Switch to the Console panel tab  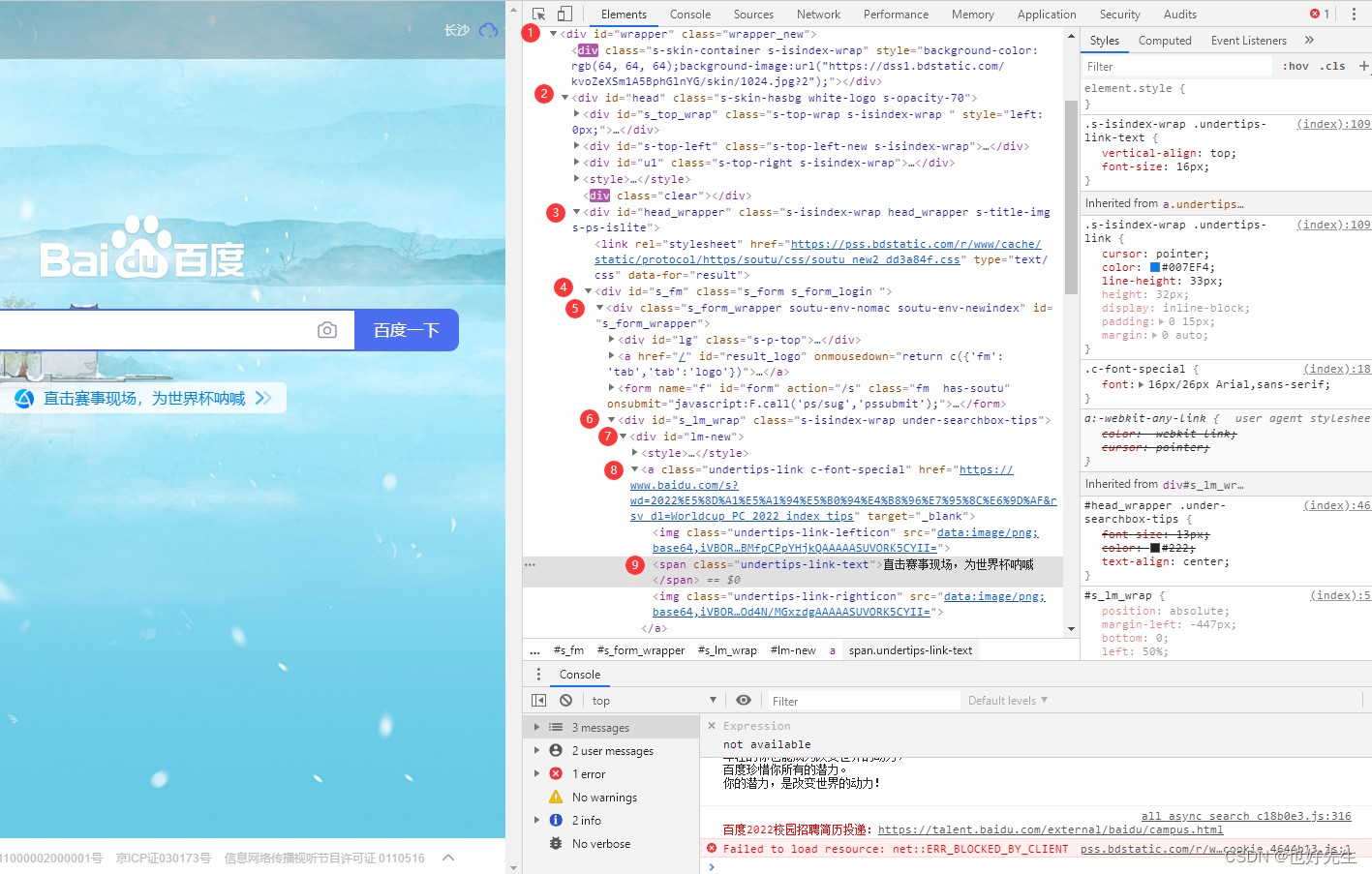point(690,14)
